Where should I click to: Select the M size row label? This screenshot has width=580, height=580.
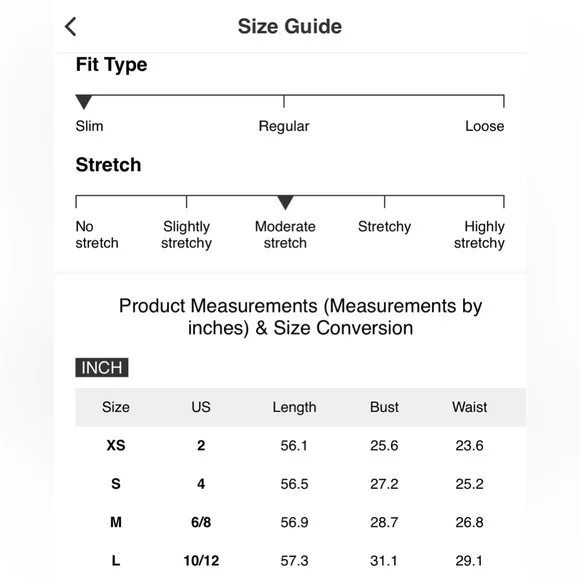click(116, 522)
